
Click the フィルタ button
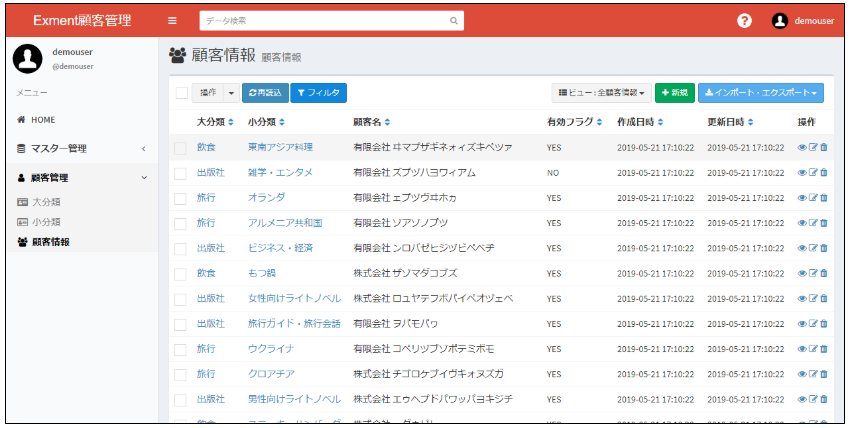(318, 93)
